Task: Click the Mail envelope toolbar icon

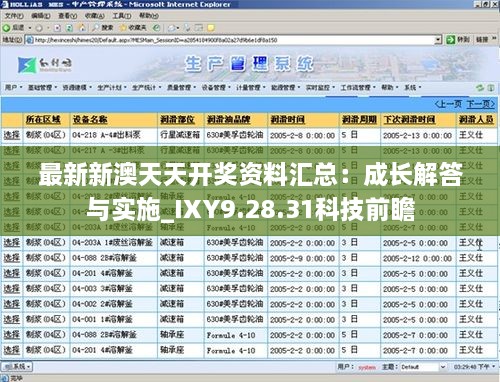Action: pos(173,28)
